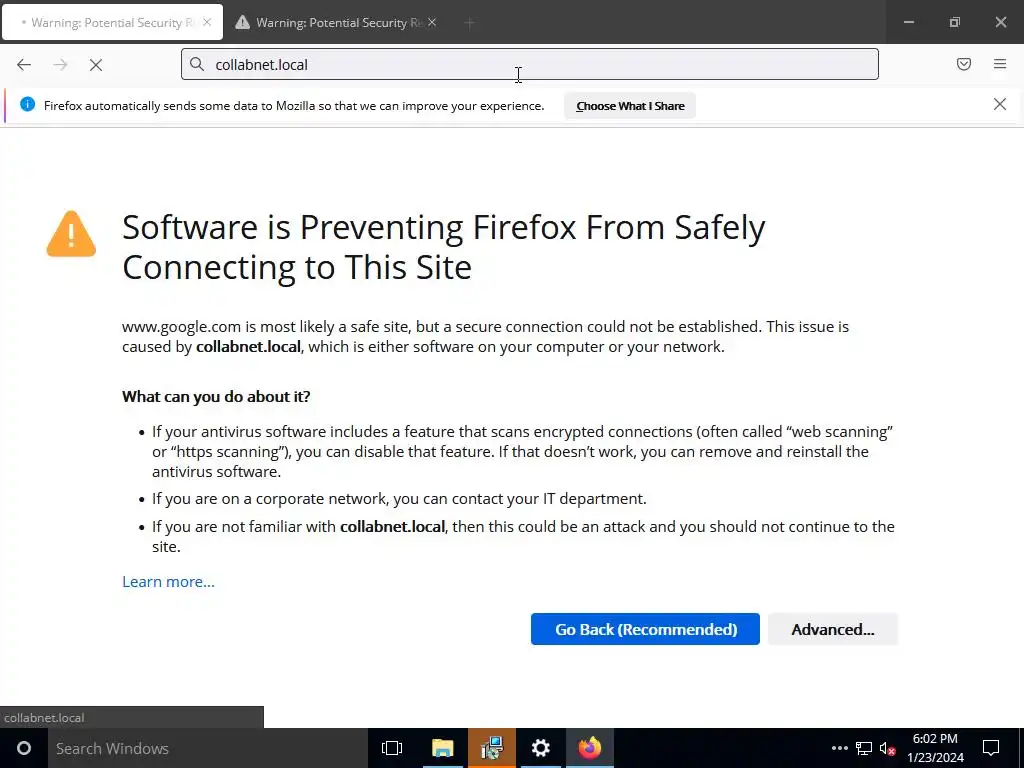Click the back navigation arrow

click(x=24, y=64)
